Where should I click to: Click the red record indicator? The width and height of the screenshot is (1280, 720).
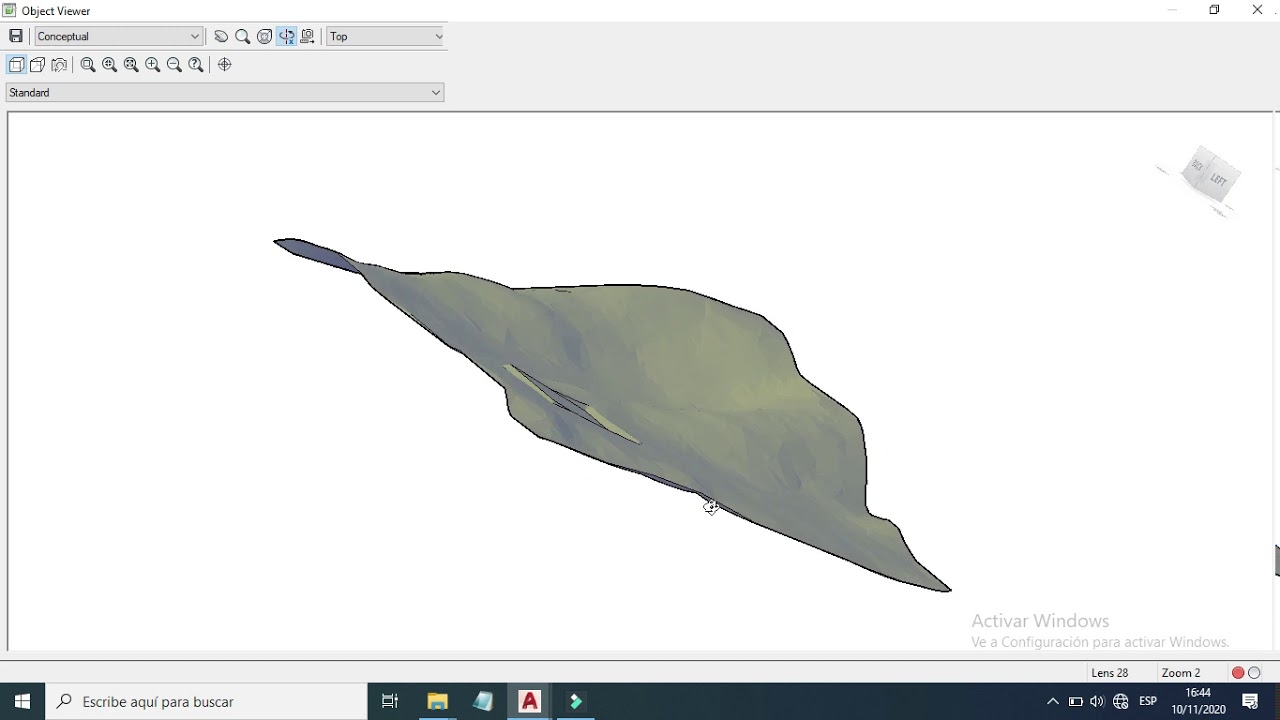tap(1238, 673)
